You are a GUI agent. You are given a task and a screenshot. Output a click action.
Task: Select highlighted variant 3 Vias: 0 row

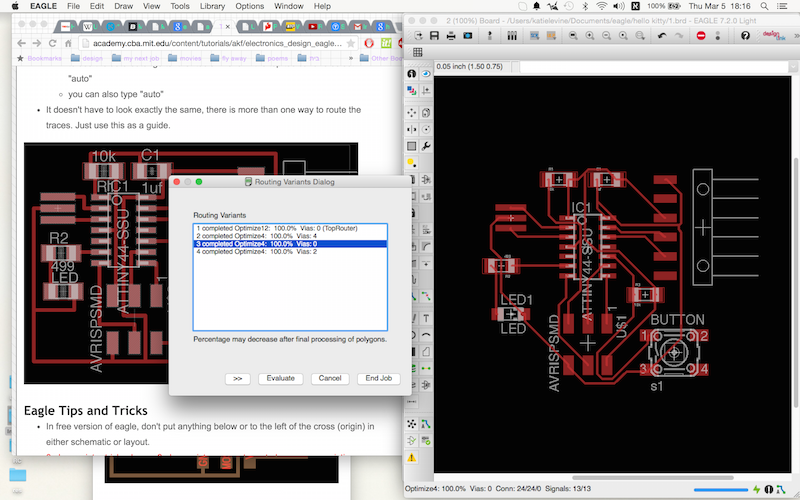coord(290,244)
